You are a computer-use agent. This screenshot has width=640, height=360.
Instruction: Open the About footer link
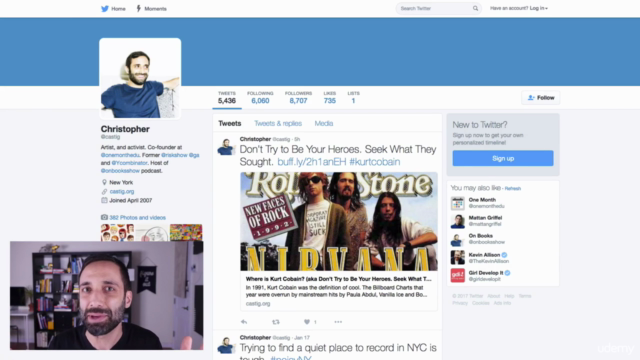(x=493, y=296)
